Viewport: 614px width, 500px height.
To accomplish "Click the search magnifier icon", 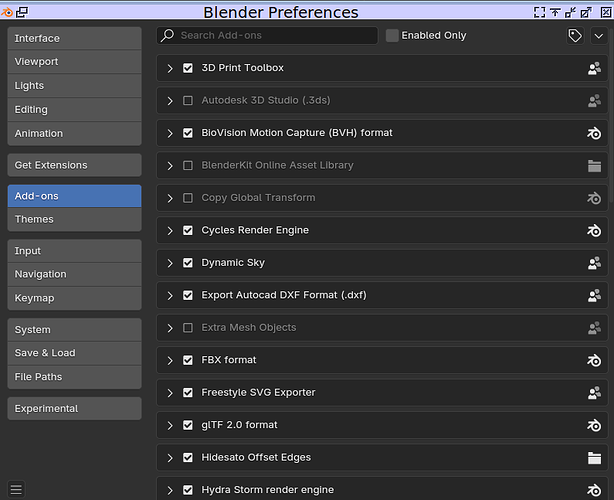I will (x=168, y=35).
